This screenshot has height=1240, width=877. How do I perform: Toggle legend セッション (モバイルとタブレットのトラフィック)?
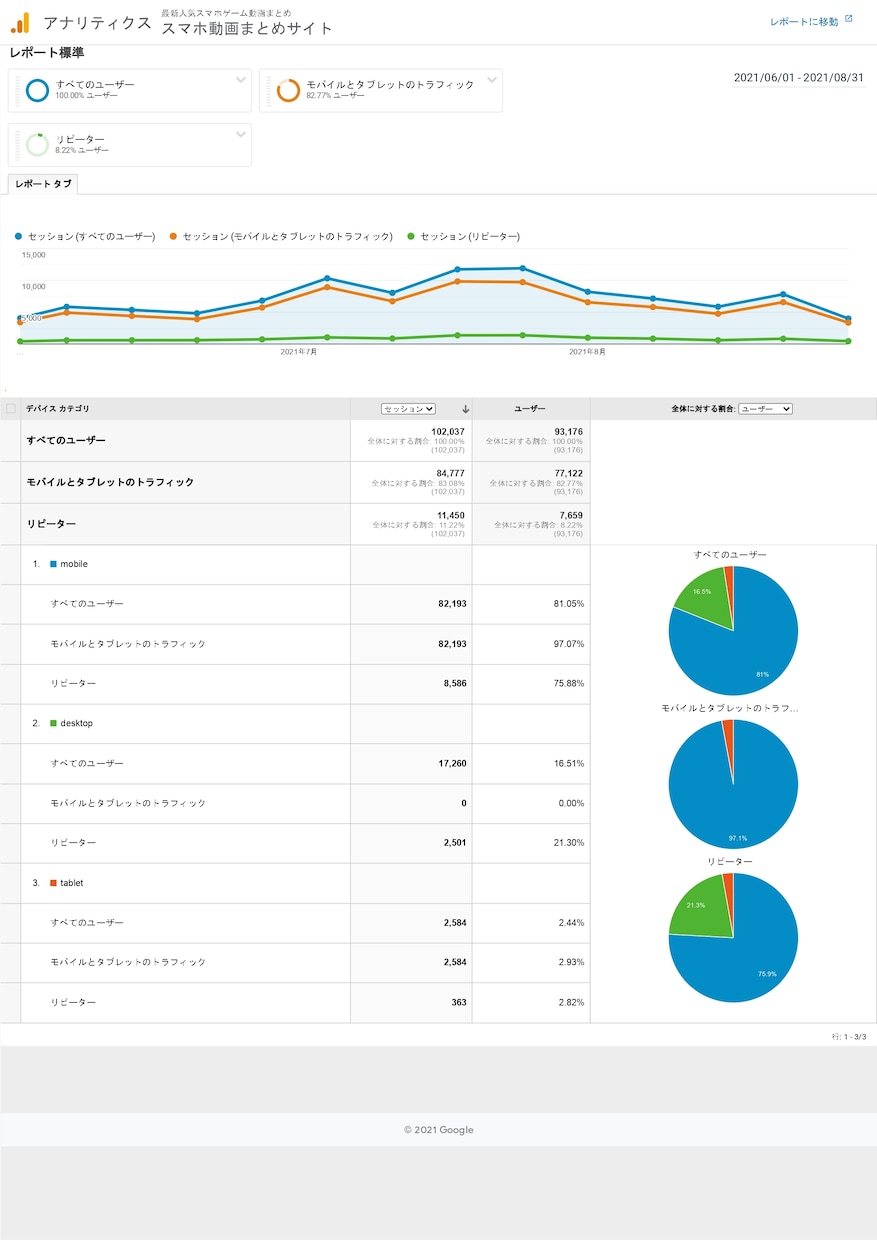(281, 237)
